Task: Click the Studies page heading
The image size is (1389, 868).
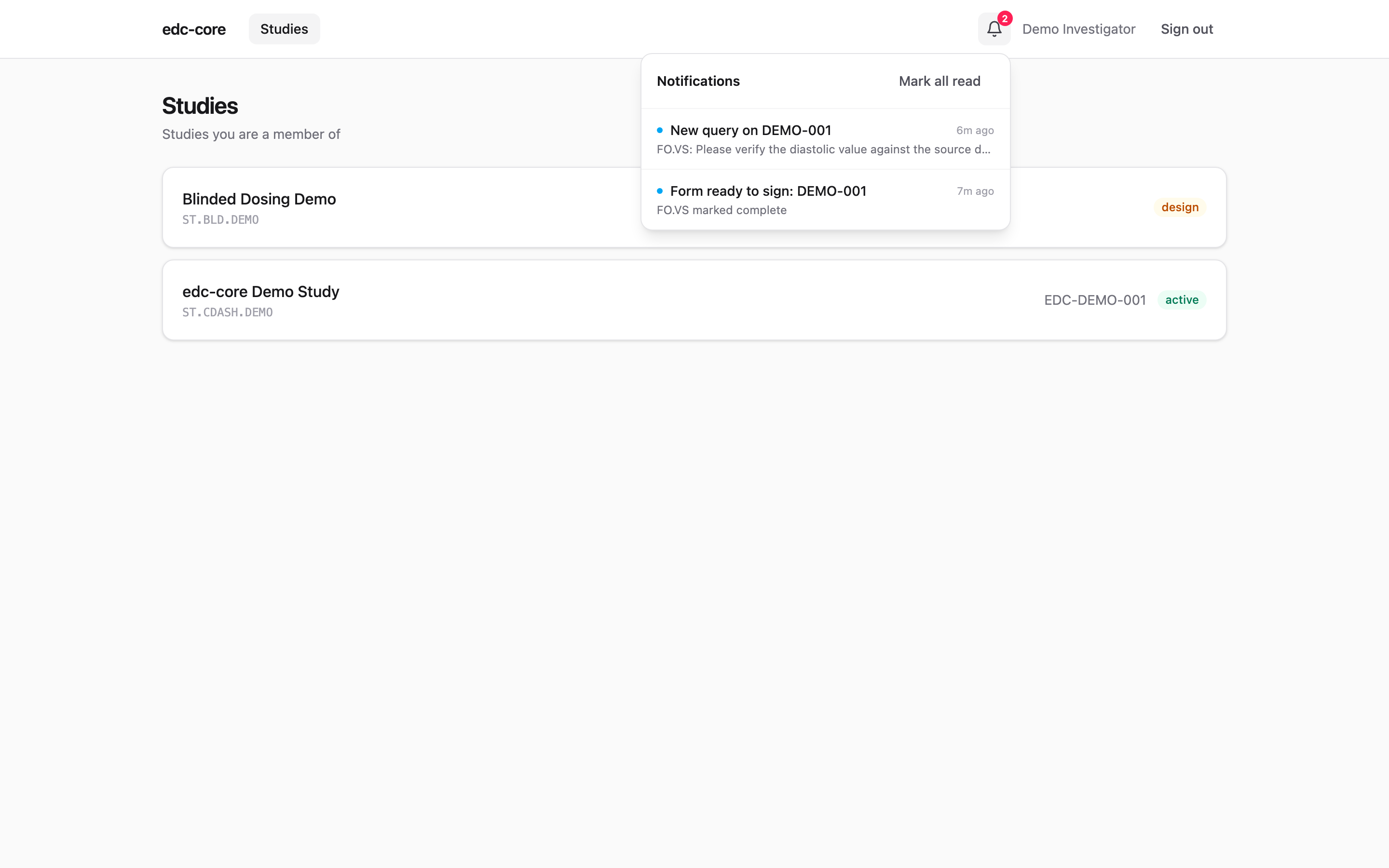Action: pos(200,106)
